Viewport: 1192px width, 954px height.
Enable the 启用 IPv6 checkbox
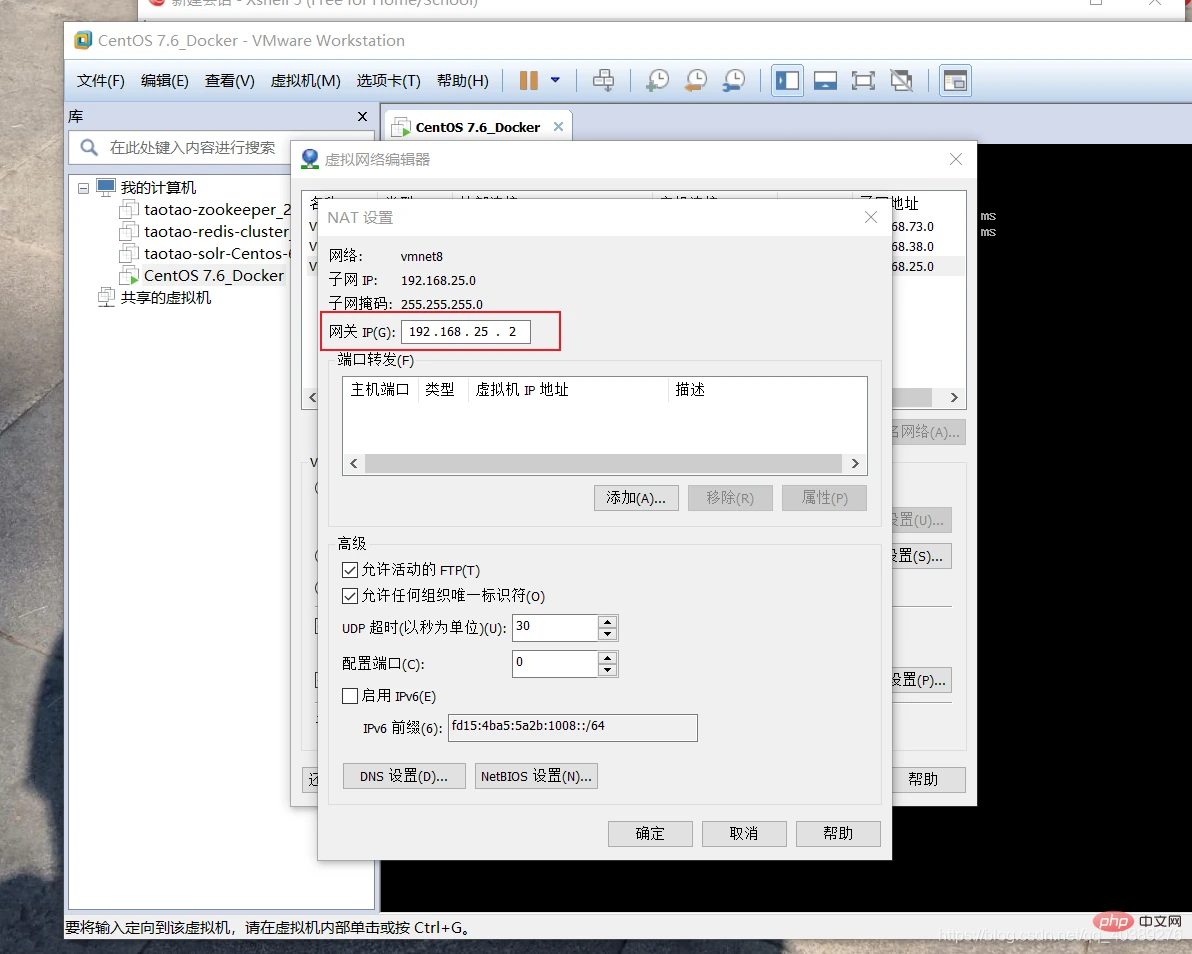click(x=350, y=696)
